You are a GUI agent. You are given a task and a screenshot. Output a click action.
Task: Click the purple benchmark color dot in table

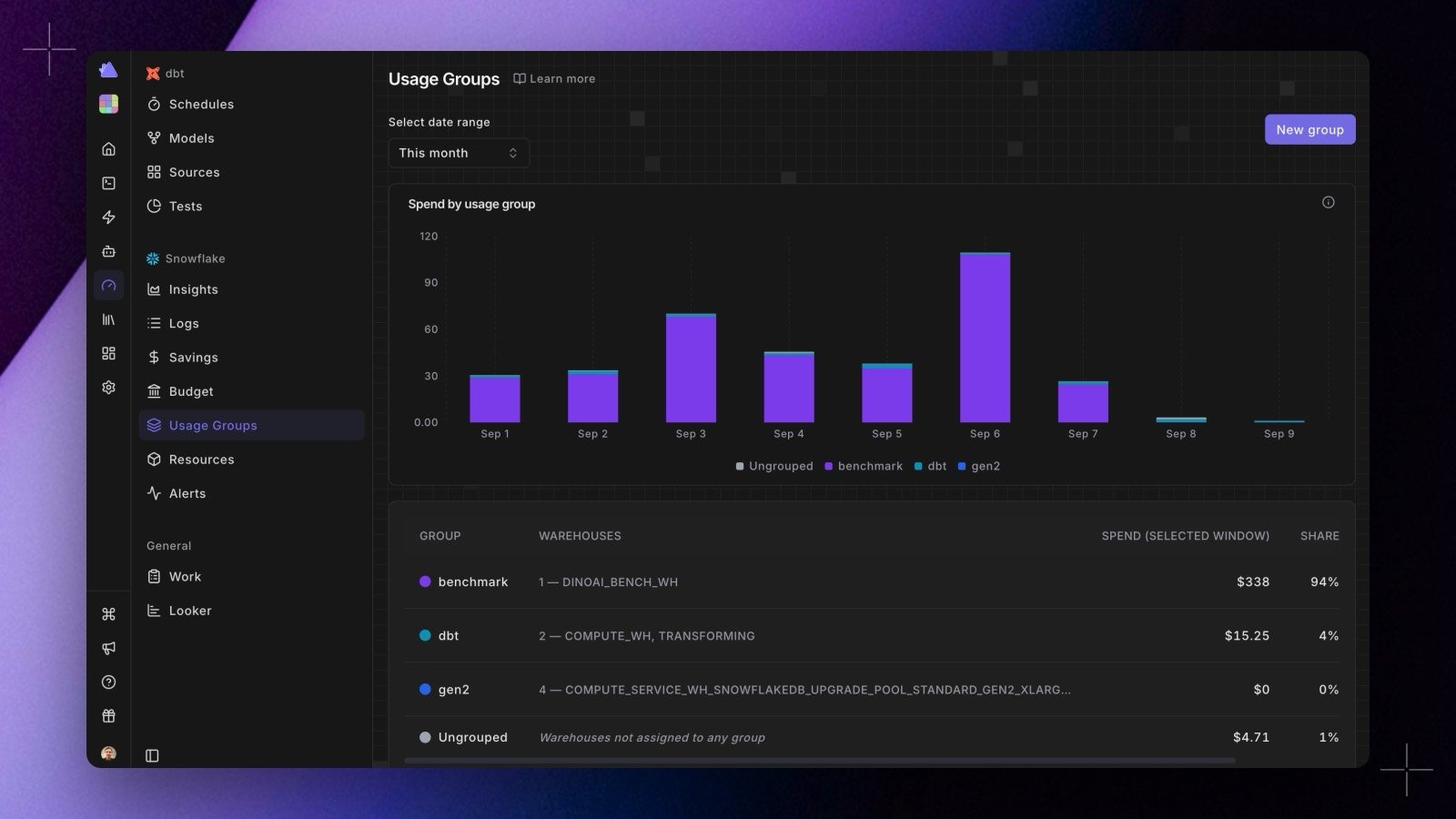[x=425, y=581]
